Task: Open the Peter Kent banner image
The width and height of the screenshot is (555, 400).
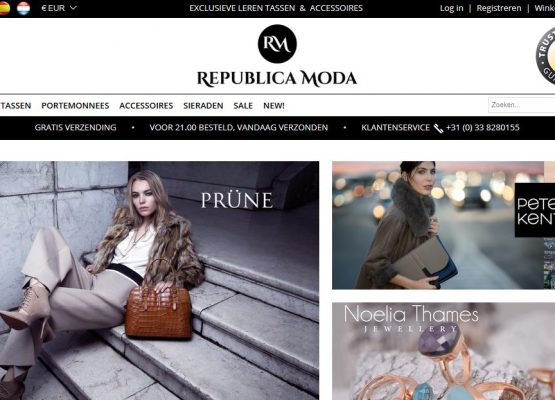Action: point(444,225)
